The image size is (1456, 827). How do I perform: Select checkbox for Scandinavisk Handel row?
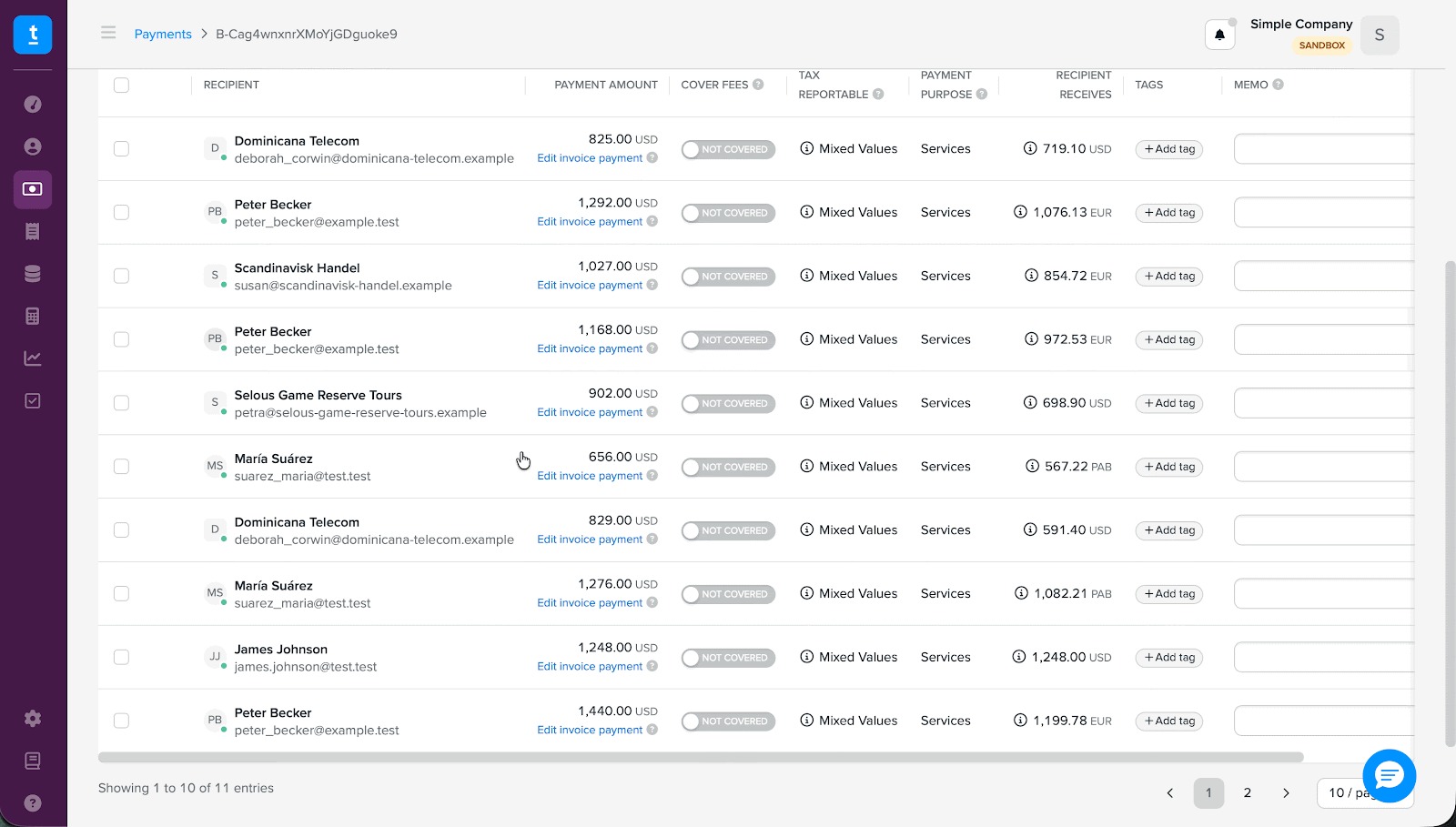point(121,276)
